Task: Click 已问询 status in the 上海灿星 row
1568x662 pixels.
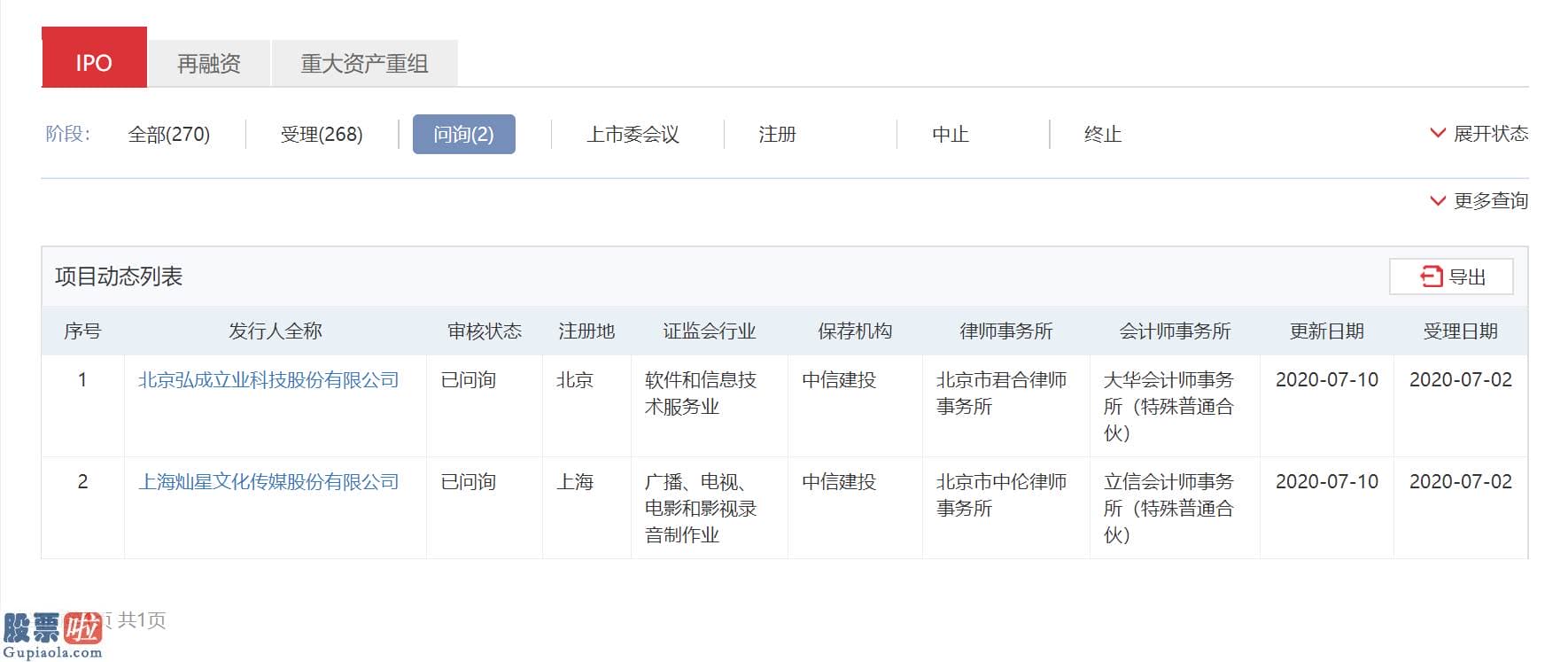Action: point(469,482)
